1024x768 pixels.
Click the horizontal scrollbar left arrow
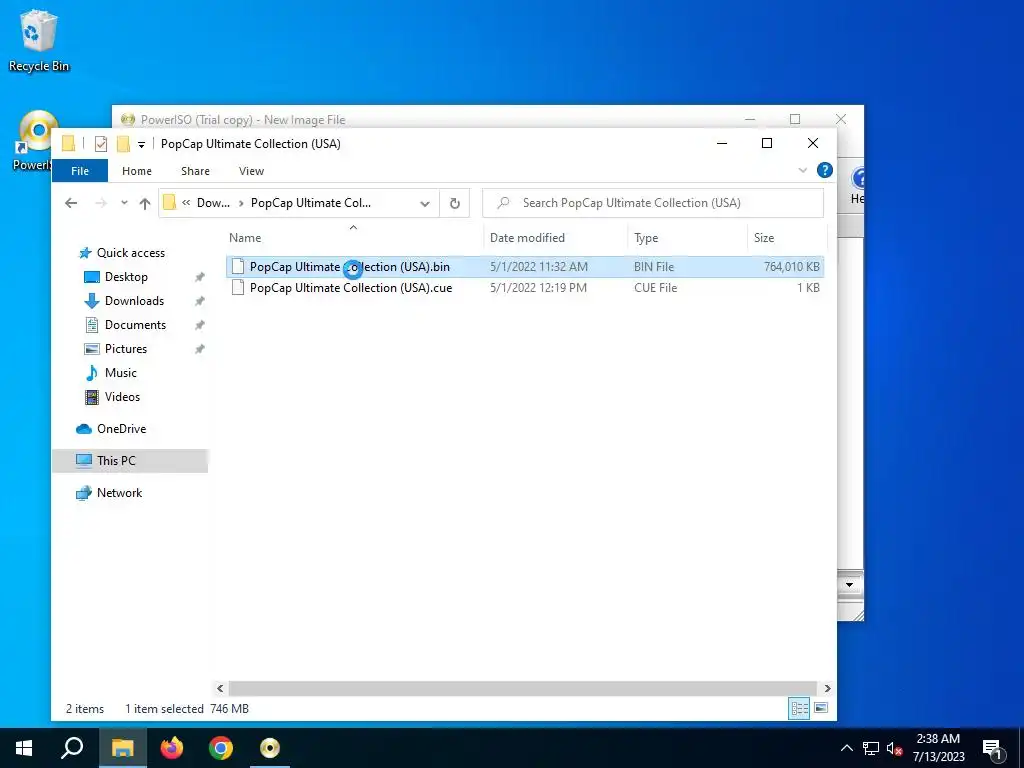(220, 688)
